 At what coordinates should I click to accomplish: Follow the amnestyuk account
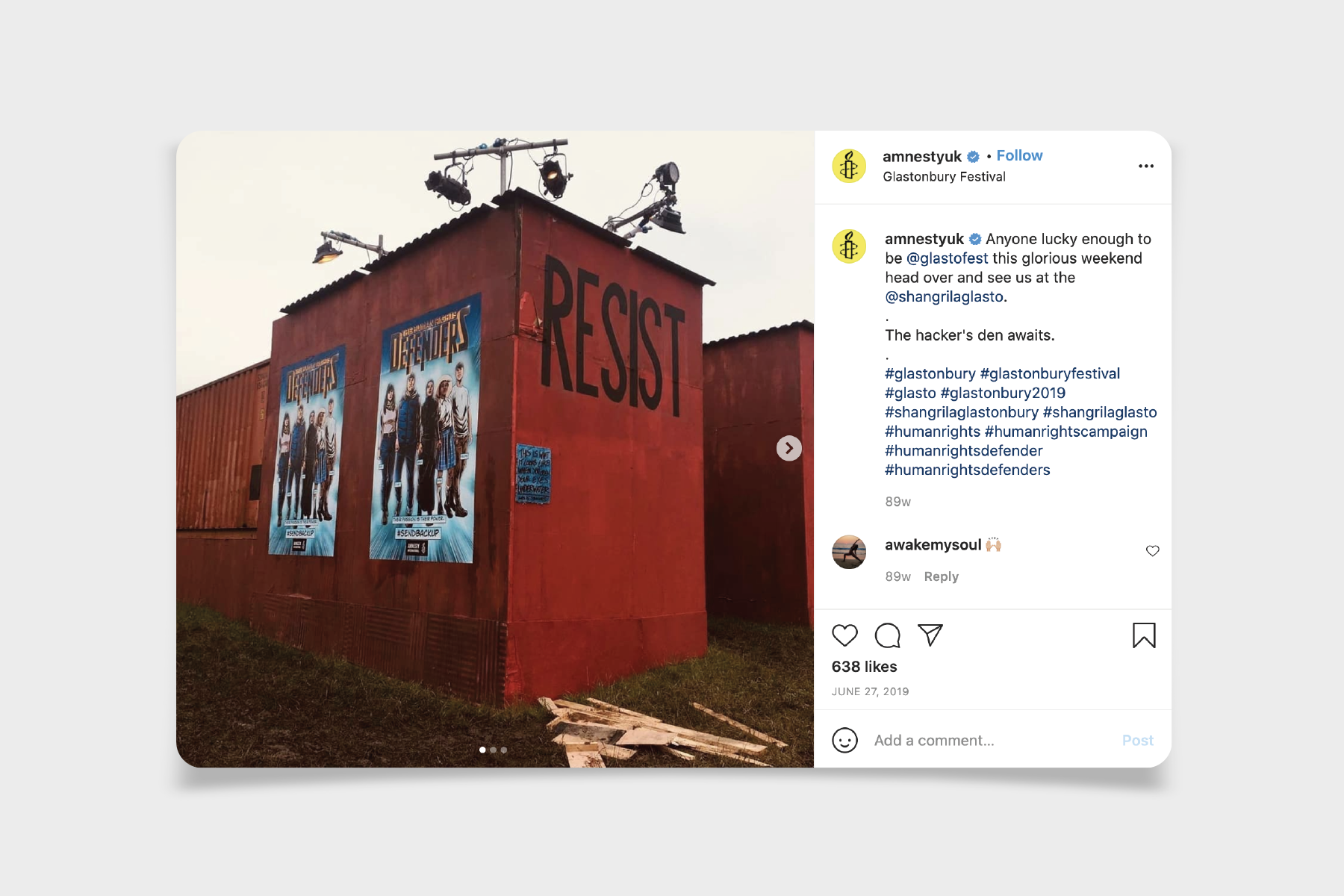coord(1019,155)
